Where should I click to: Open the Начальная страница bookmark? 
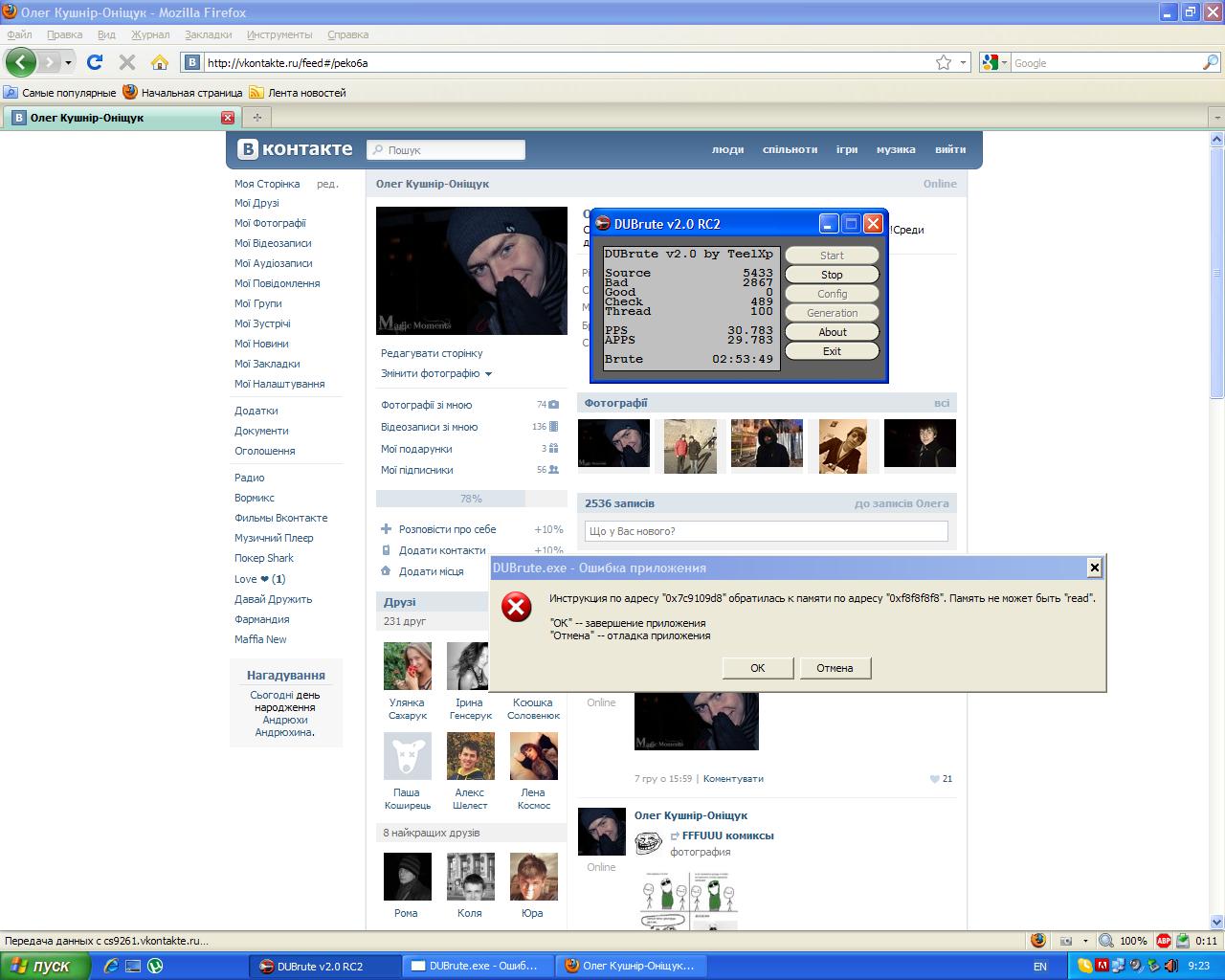(x=183, y=93)
